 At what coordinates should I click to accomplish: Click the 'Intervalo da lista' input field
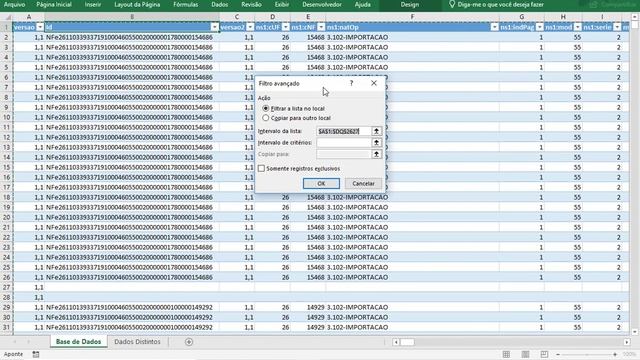tap(344, 131)
